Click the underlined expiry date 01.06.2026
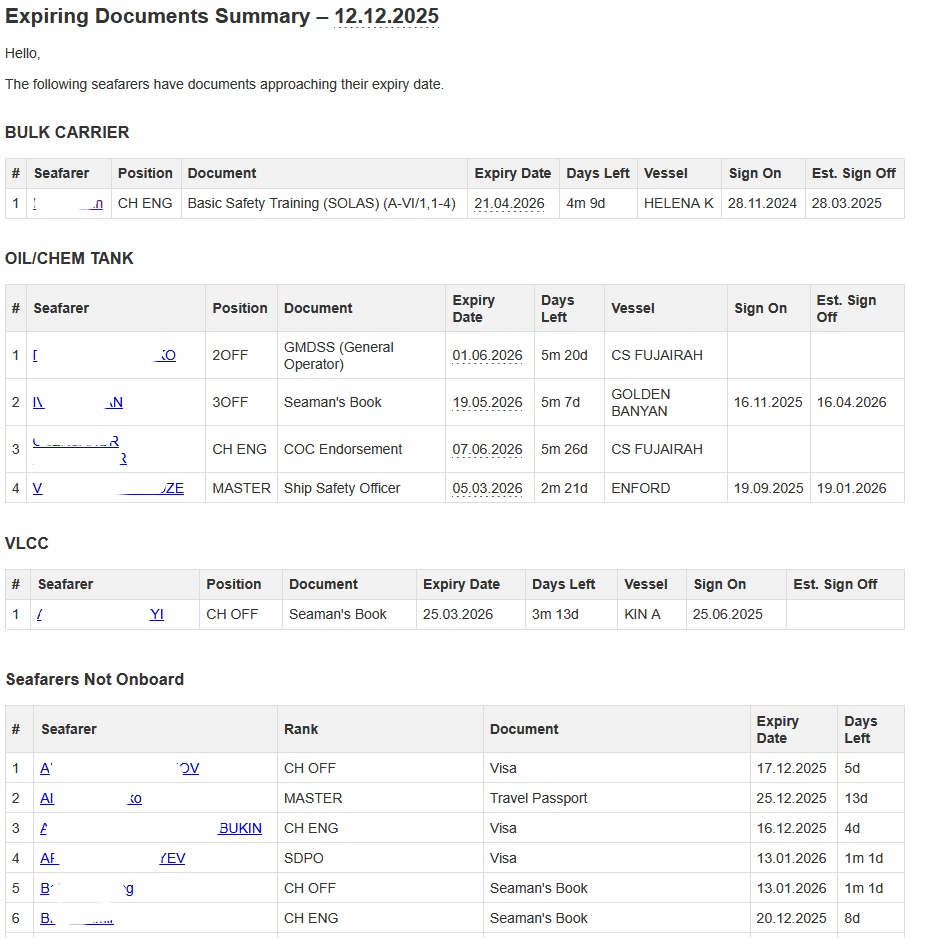This screenshot has width=935, height=939. coord(487,356)
